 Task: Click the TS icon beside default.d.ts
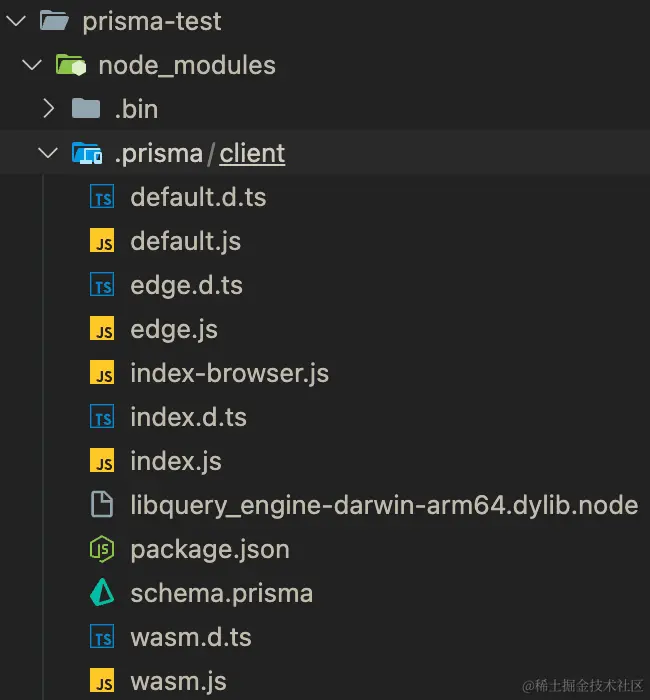click(x=102, y=197)
